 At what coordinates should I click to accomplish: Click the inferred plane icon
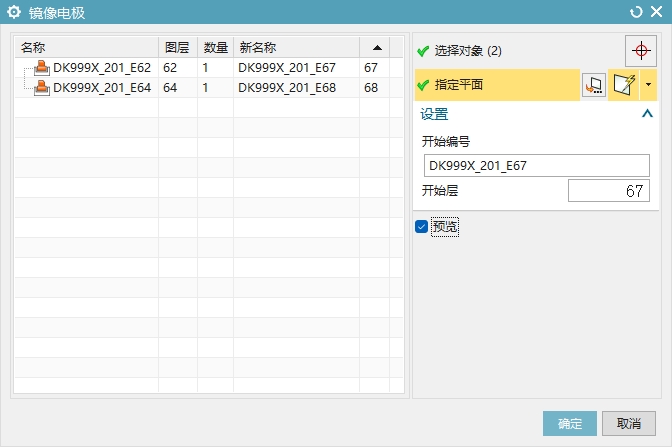point(625,86)
